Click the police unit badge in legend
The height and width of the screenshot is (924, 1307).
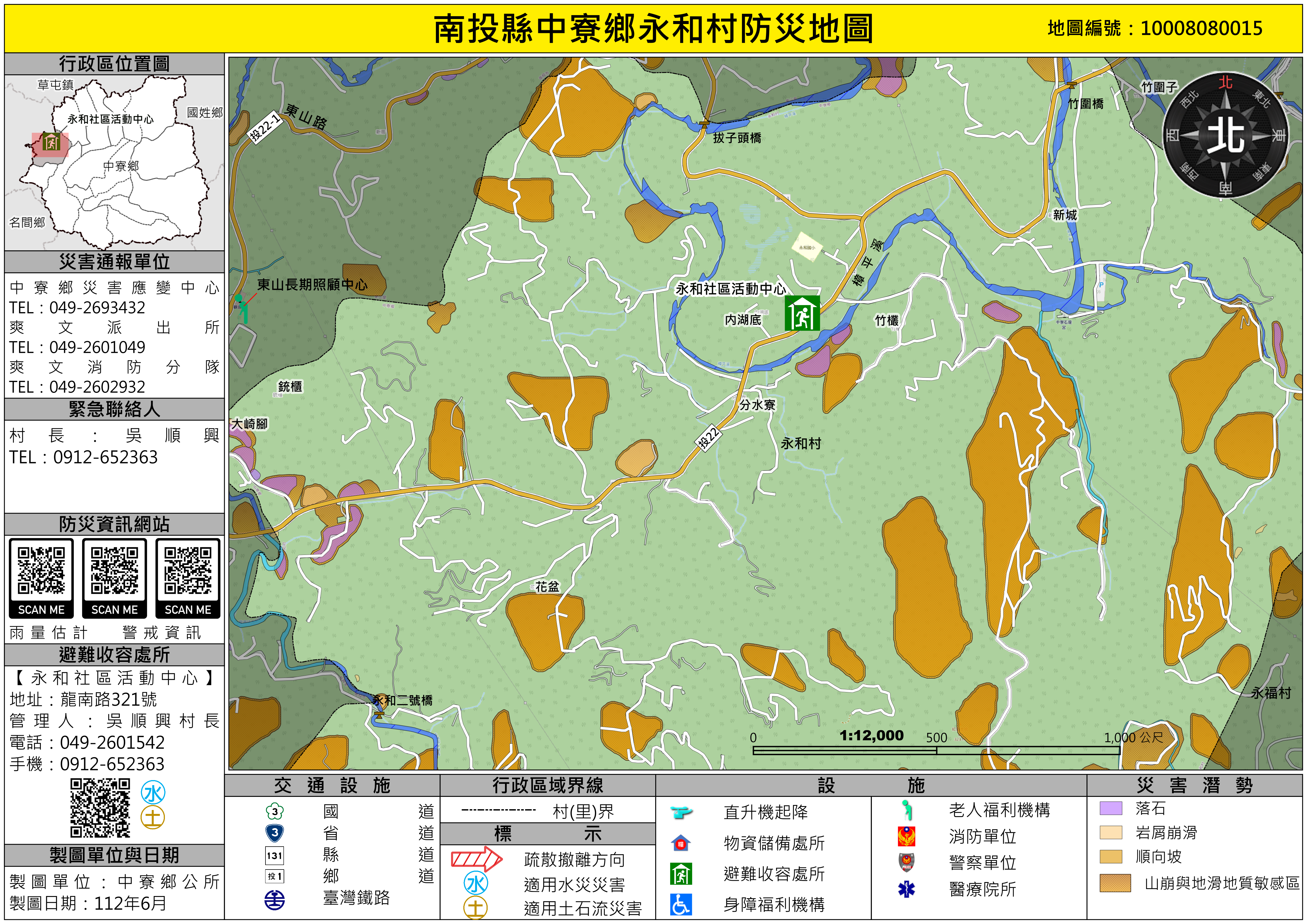coord(906,863)
